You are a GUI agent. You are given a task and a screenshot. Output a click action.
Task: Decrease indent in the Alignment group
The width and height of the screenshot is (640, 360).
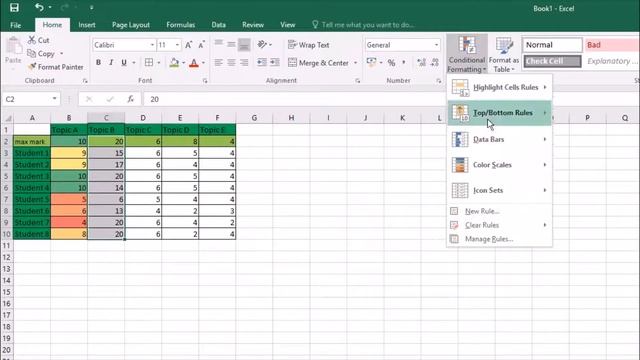point(262,62)
